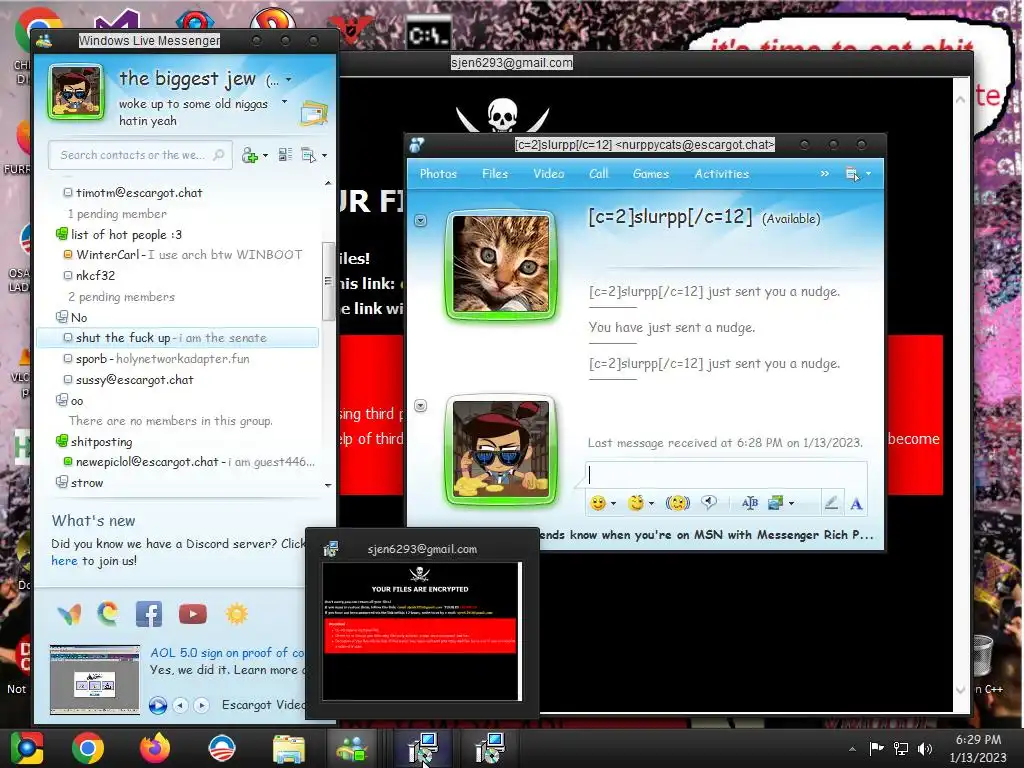
Task: Open File Explorer from the taskbar
Action: click(x=288, y=749)
